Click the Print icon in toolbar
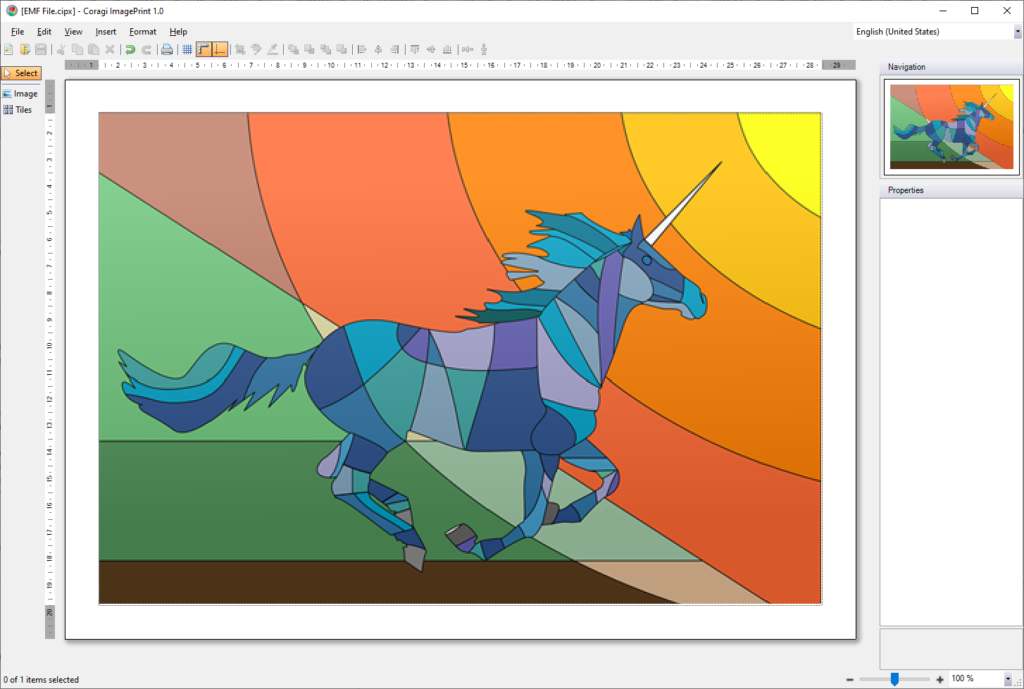Viewport: 1024px width, 689px height. (167, 49)
